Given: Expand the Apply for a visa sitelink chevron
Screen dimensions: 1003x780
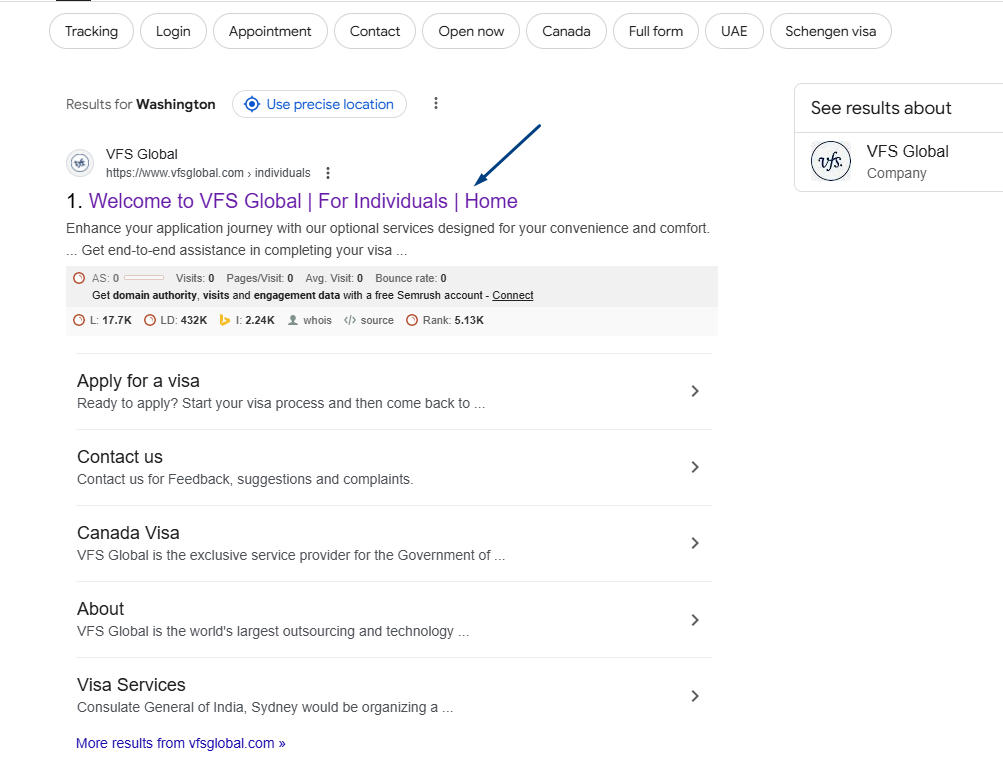Looking at the screenshot, I should point(695,391).
